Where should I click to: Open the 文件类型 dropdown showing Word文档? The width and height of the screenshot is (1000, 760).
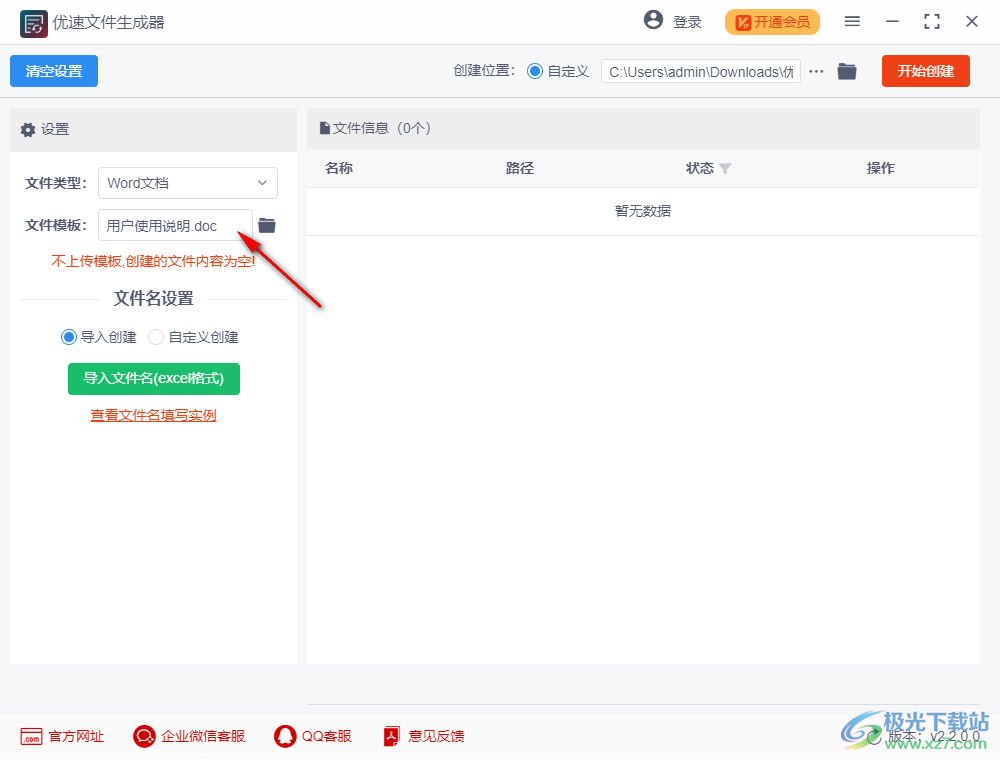[187, 183]
